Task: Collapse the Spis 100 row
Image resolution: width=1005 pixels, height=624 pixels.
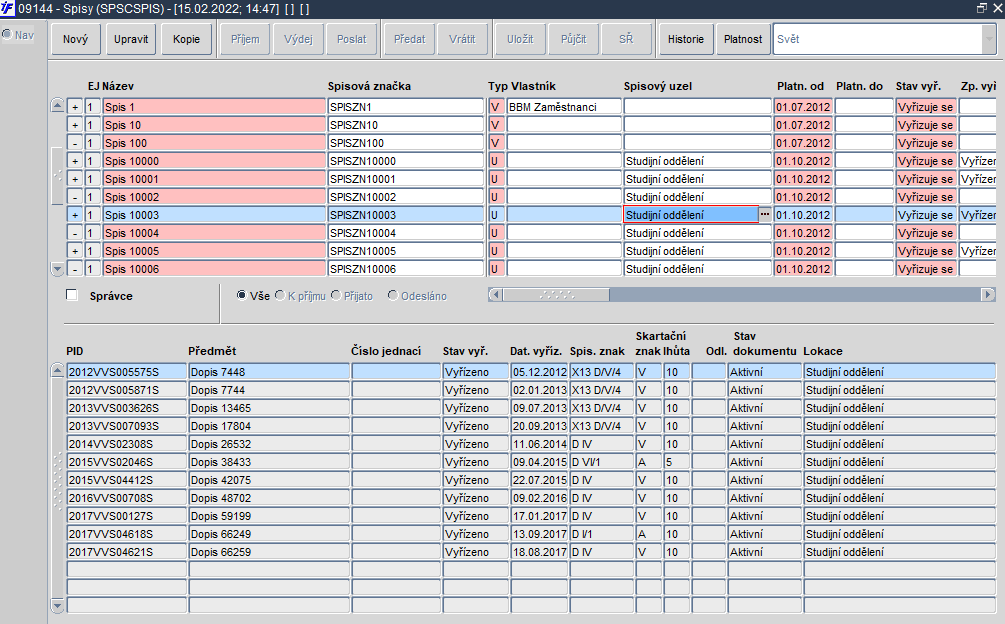Action: (75, 143)
